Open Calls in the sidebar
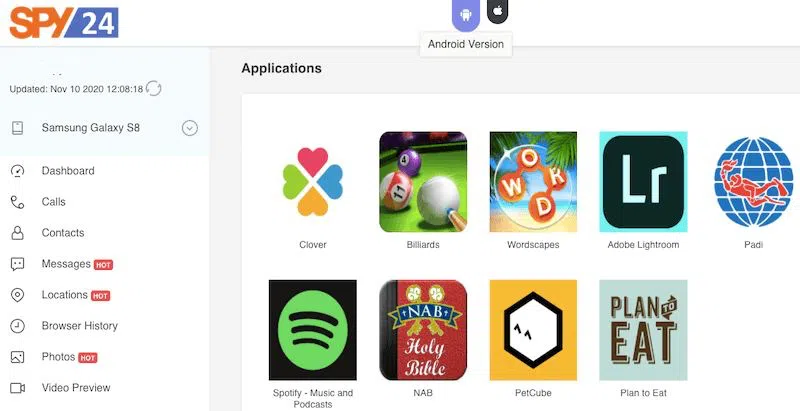800x411 pixels. click(x=54, y=202)
